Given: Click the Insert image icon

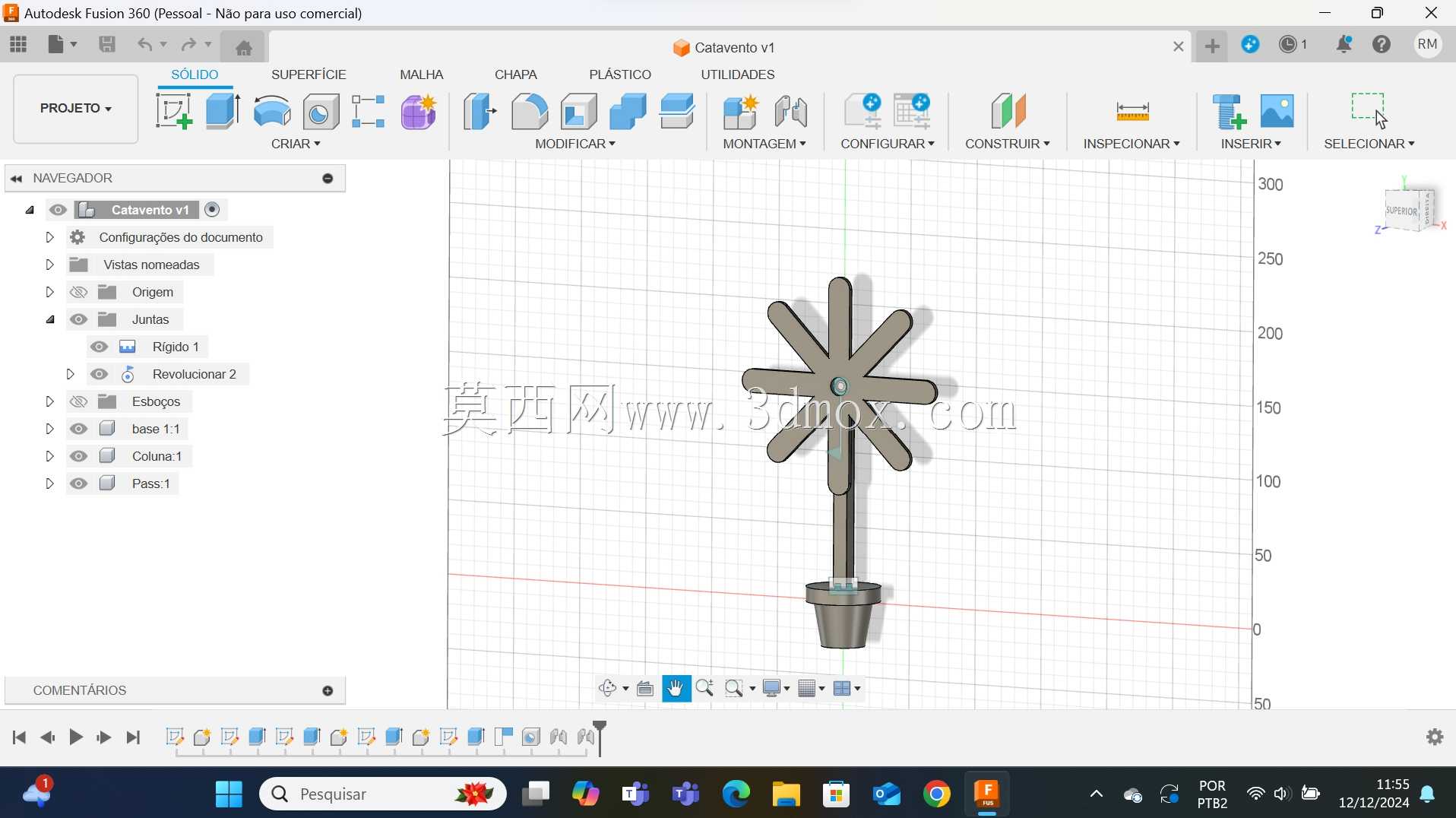Looking at the screenshot, I should click(1277, 111).
